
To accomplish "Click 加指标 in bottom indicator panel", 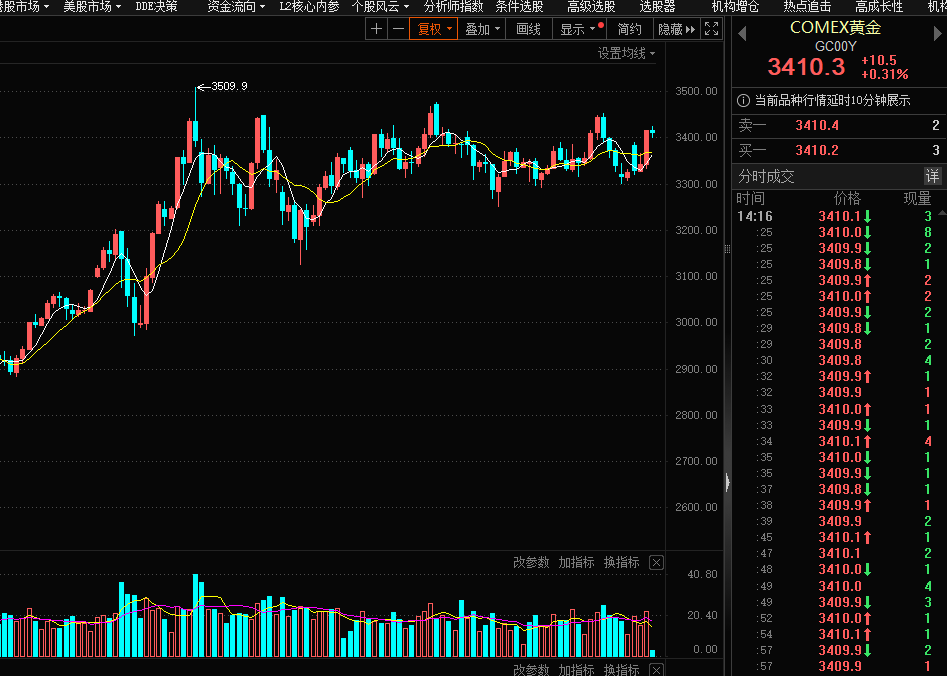I will point(576,669).
